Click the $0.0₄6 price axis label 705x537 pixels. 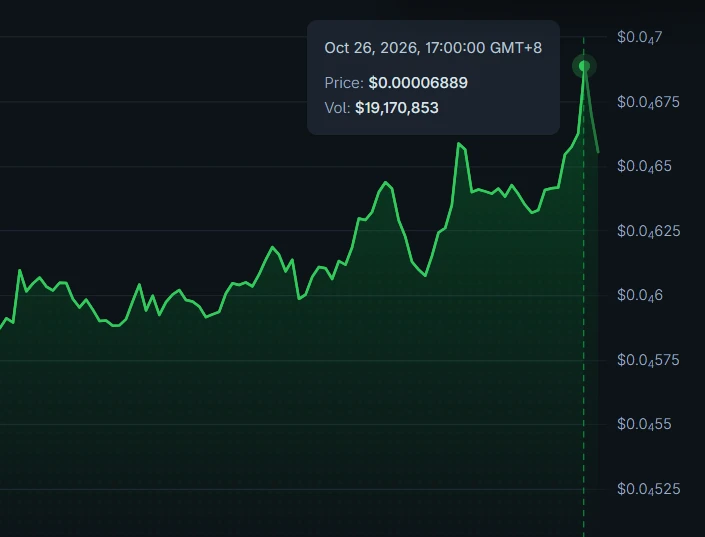tap(639, 296)
